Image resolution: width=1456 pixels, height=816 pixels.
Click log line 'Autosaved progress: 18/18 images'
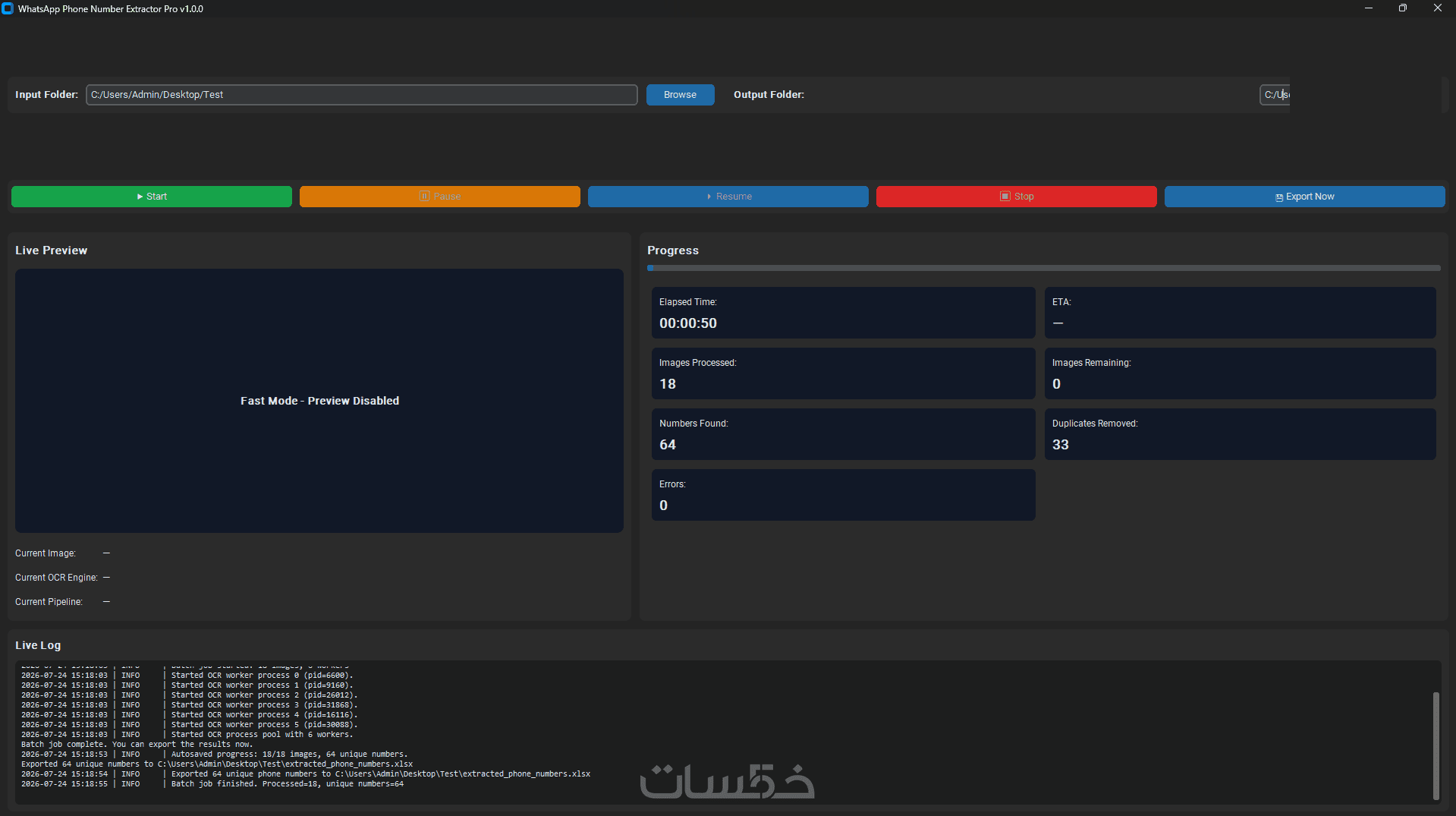215,755
